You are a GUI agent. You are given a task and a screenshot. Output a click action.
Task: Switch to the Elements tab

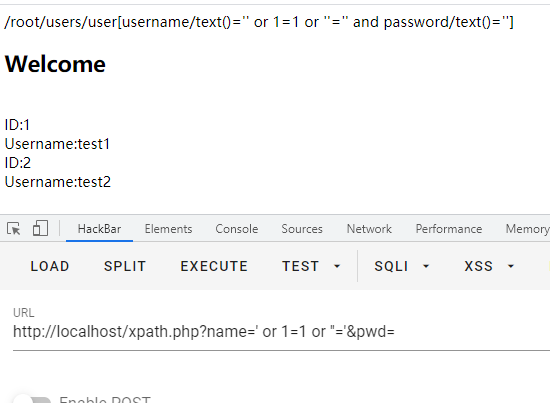point(168,229)
